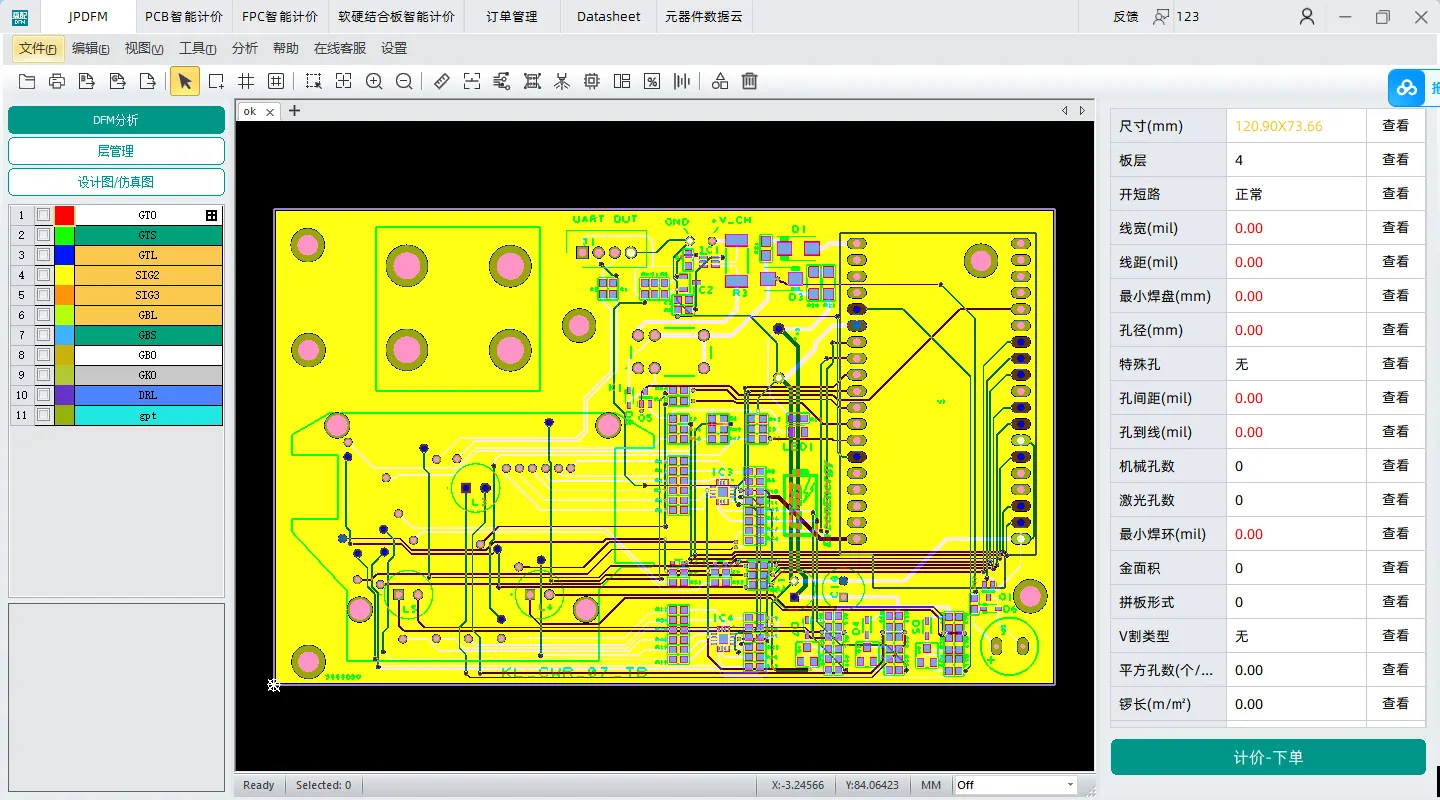The image size is (1440, 800).
Task: Close the ok document tab
Action: click(270, 112)
